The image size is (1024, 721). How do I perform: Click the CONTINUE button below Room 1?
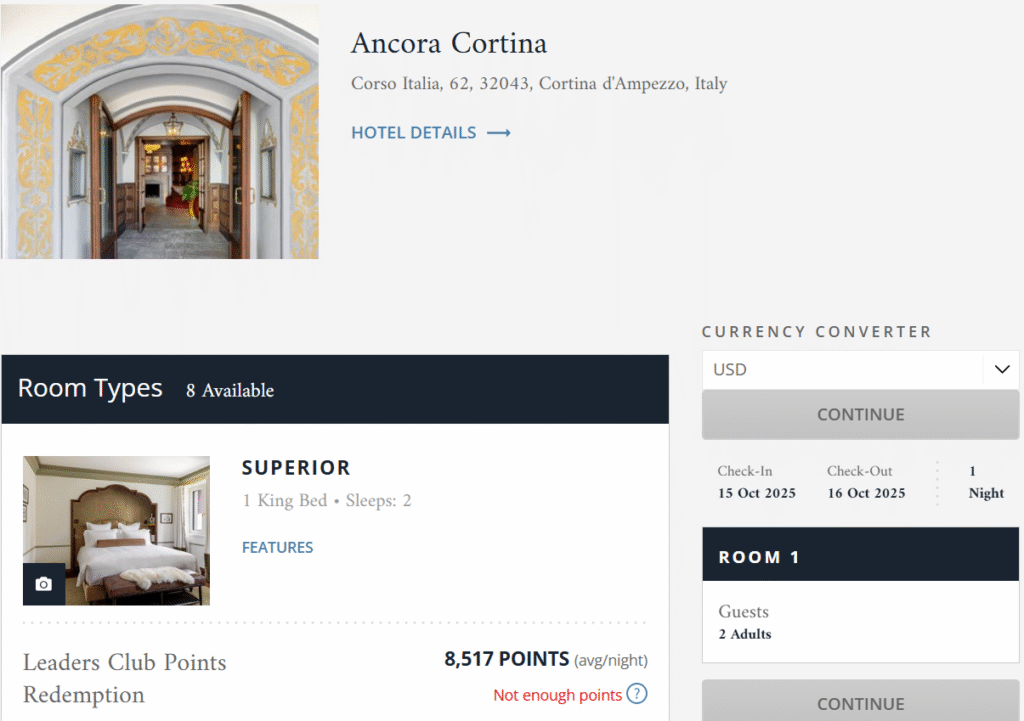(860, 702)
